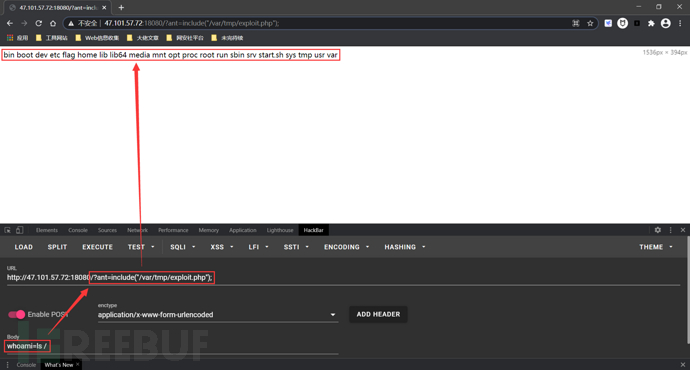Screen dimensions: 690x370
Task: Open the enctype selection dropdown
Action: [217, 315]
